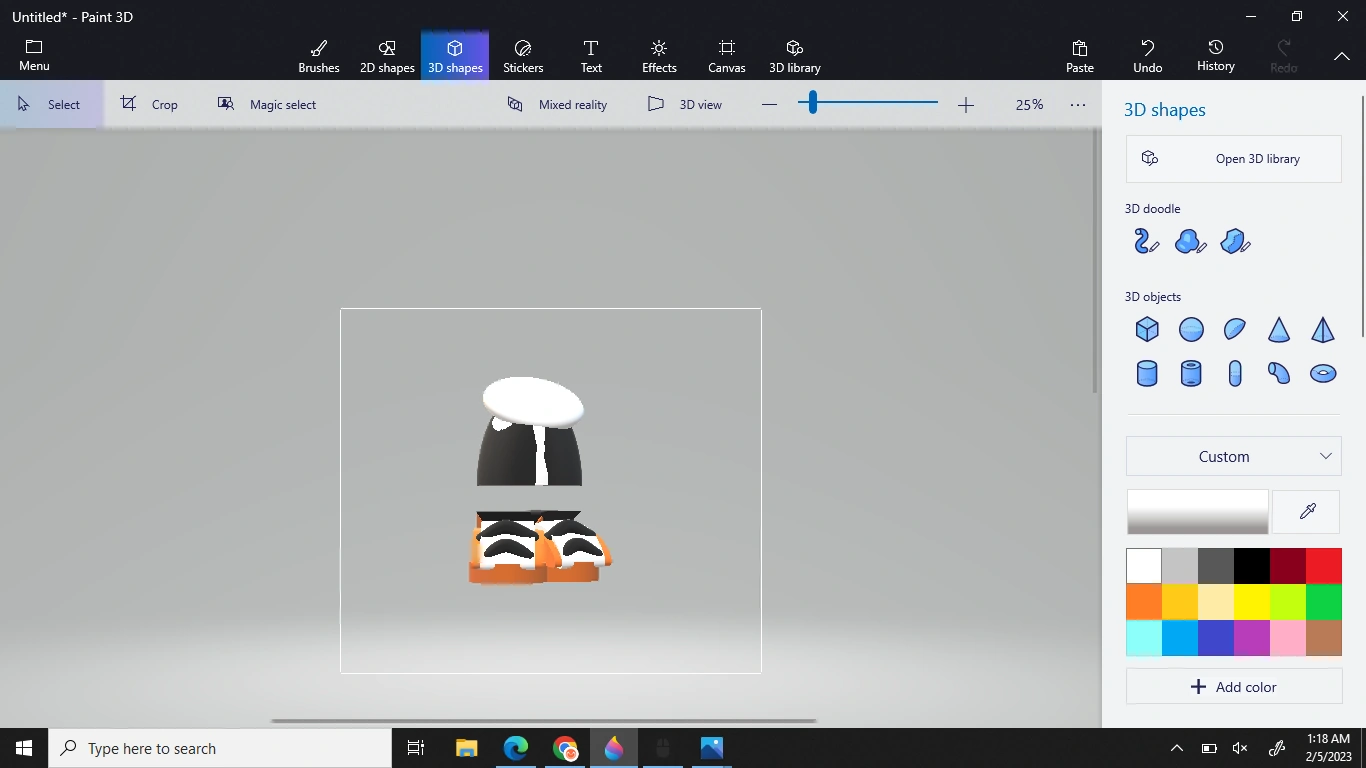Toggle 3D view mode
The height and width of the screenshot is (768, 1366).
685,104
